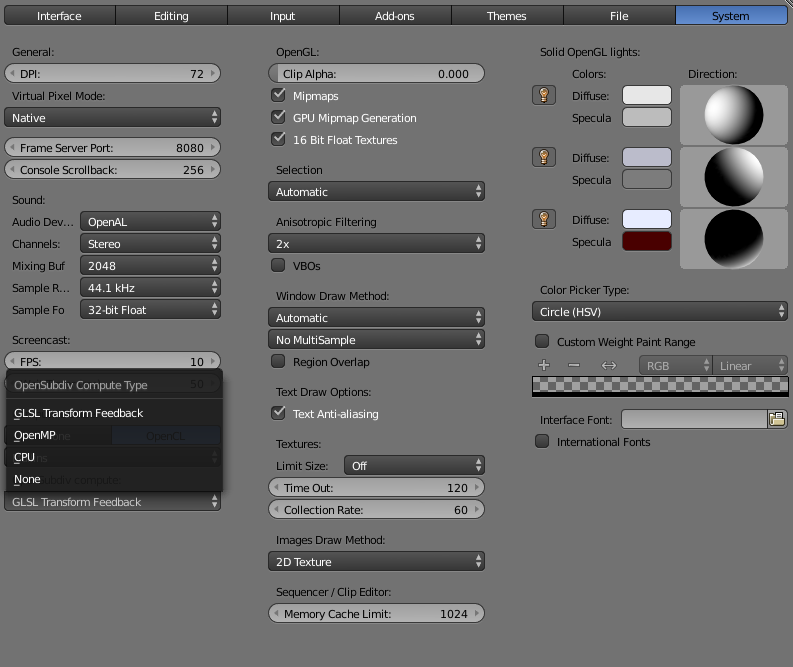
Task: Open the Sample Format 32-bit Float dropdown
Action: (x=150, y=309)
